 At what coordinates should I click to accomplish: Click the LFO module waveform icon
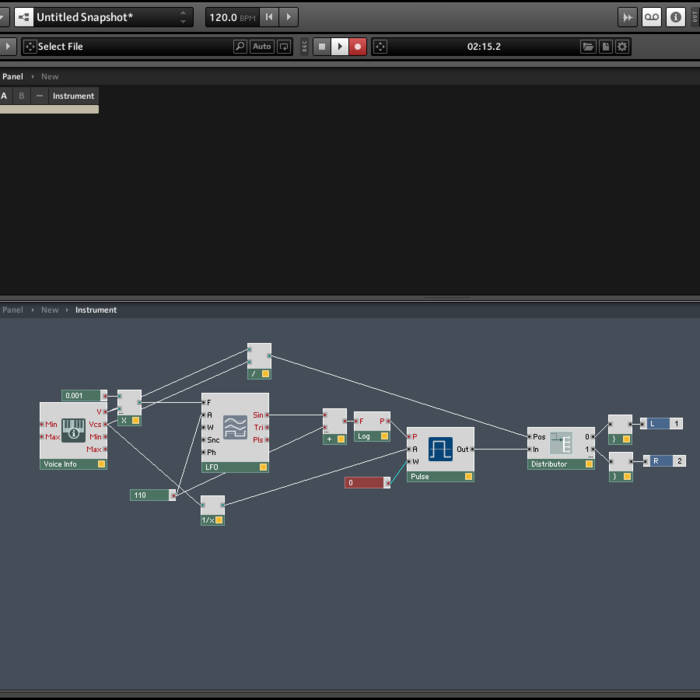click(235, 427)
